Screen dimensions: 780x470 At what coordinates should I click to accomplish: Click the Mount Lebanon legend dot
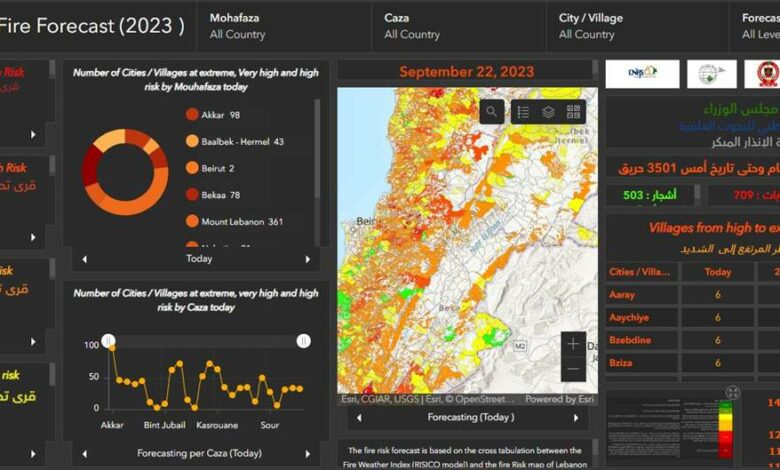coord(192,221)
